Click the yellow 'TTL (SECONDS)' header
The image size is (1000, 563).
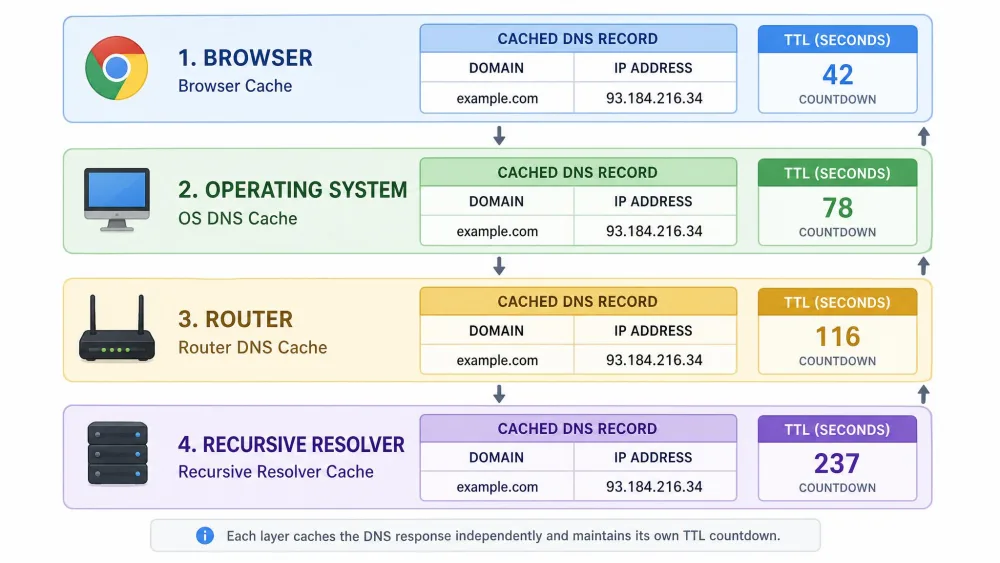pos(837,302)
